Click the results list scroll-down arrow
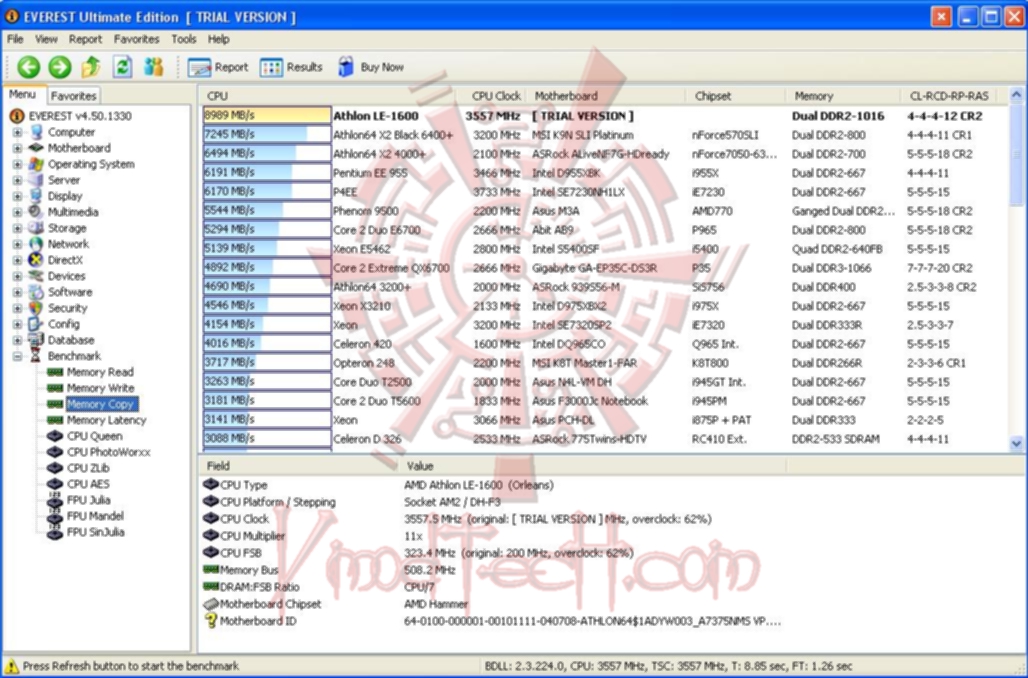The height and width of the screenshot is (678, 1028). [x=1016, y=444]
